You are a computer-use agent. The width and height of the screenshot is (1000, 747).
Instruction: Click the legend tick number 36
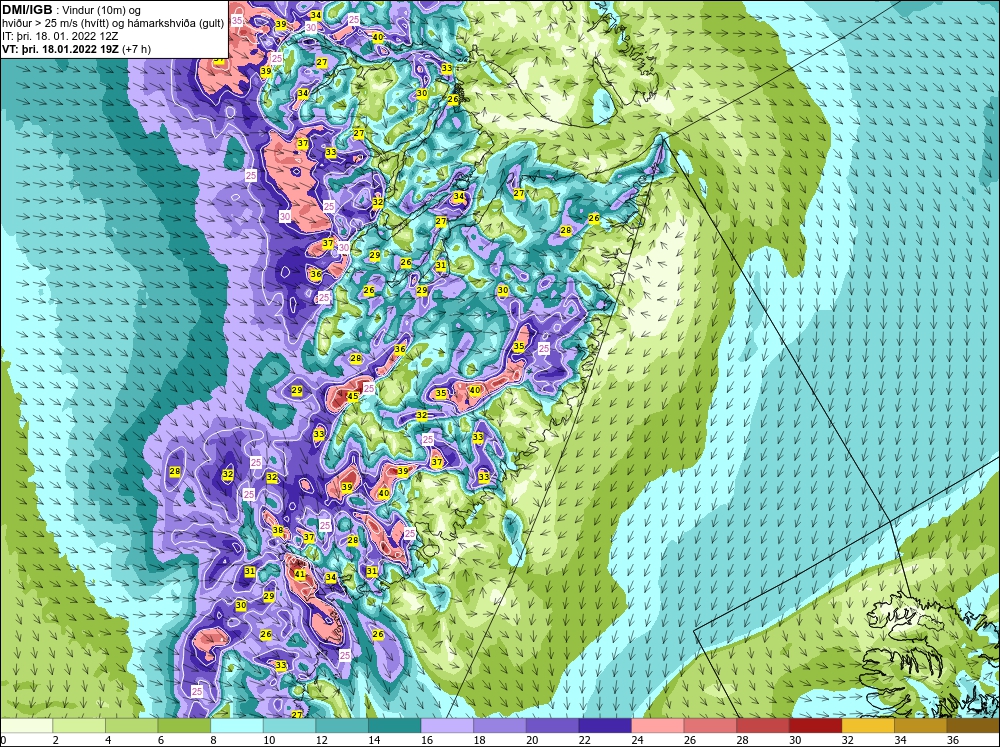[x=953, y=740]
